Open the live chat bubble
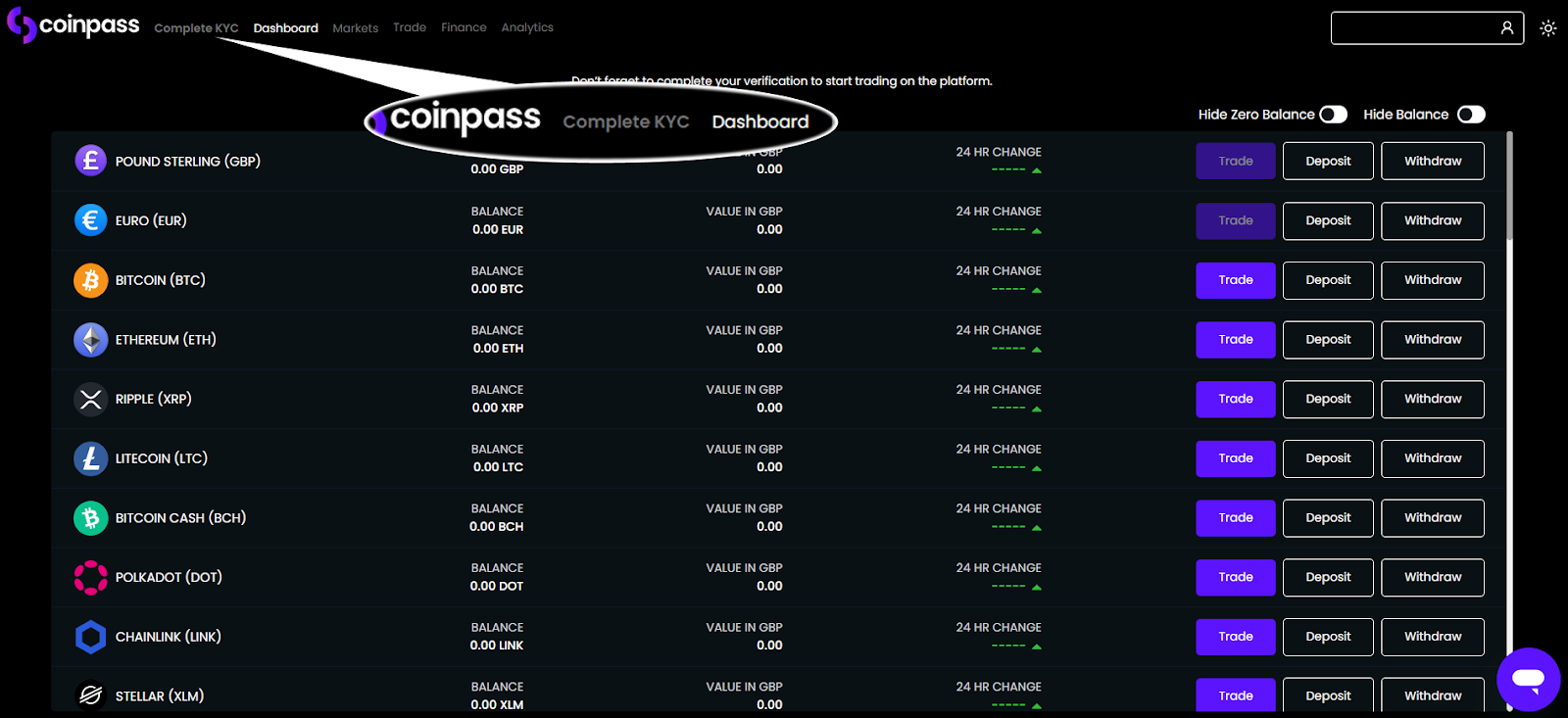Viewport: 1568px width, 718px height. pyautogui.click(x=1528, y=679)
